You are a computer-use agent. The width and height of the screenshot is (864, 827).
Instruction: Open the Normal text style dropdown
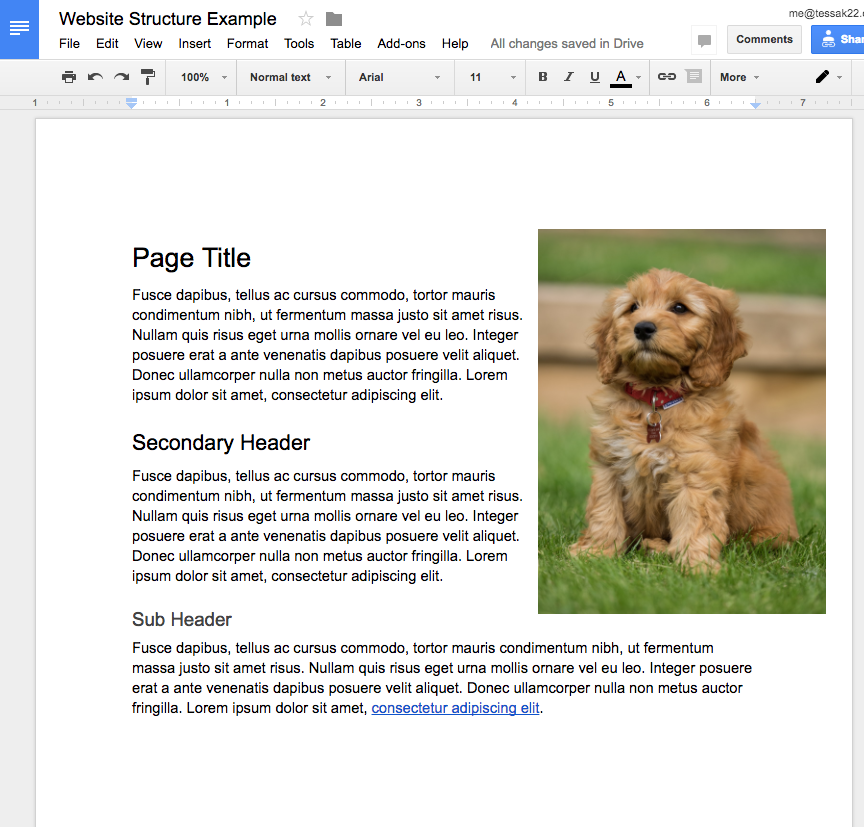point(290,77)
